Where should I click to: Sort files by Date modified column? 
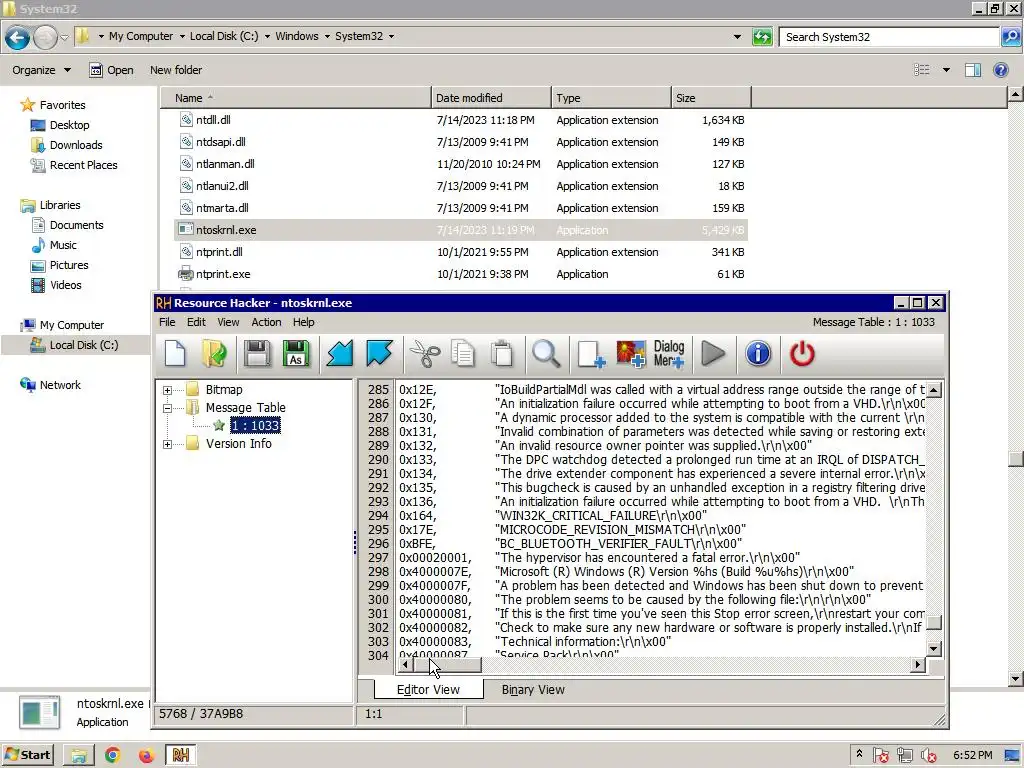[491, 98]
